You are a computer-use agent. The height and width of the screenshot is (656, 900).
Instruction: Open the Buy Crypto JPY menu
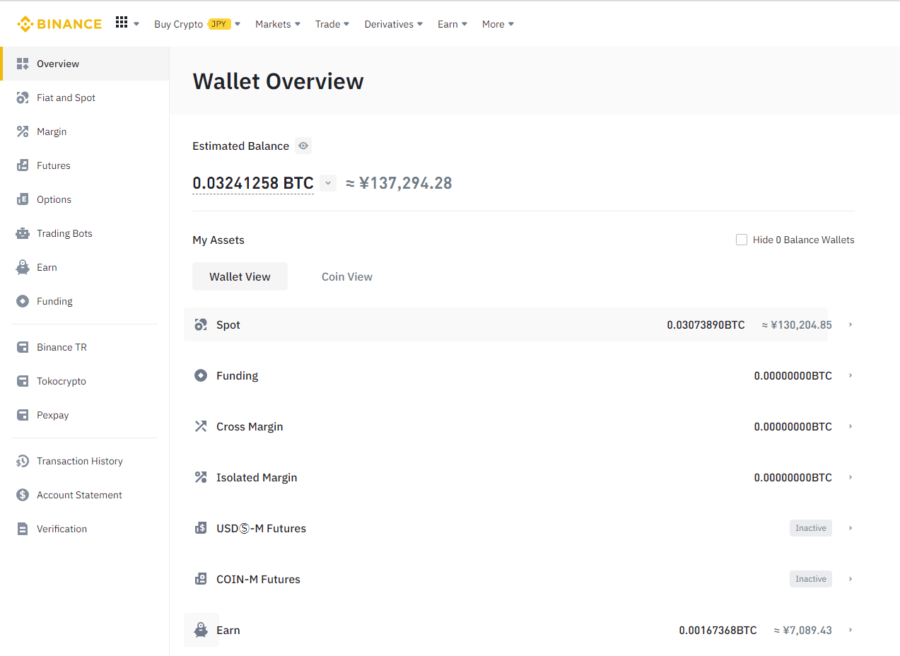(x=196, y=24)
